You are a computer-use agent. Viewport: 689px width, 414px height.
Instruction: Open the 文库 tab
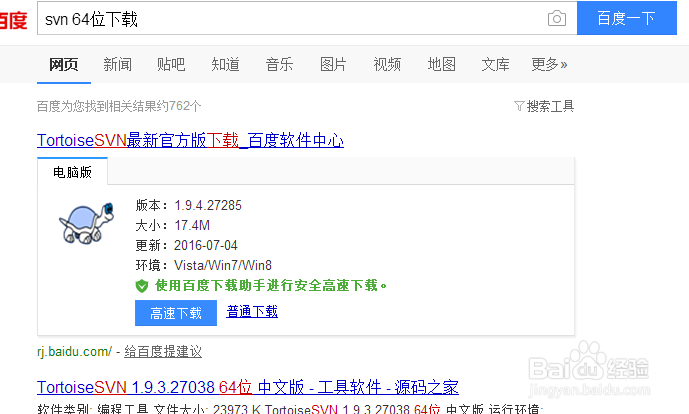(x=495, y=65)
